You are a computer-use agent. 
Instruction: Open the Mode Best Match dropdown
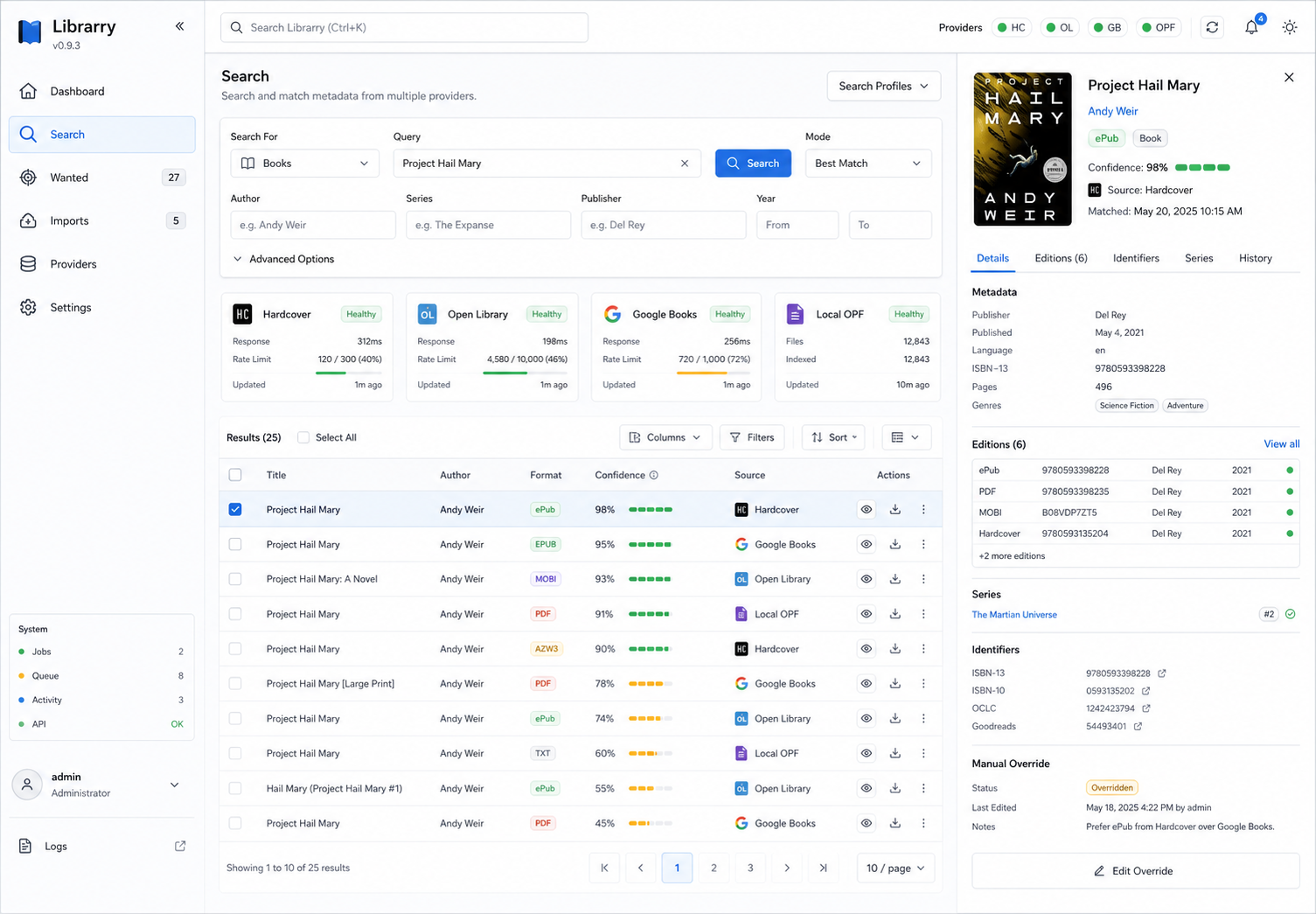(868, 164)
